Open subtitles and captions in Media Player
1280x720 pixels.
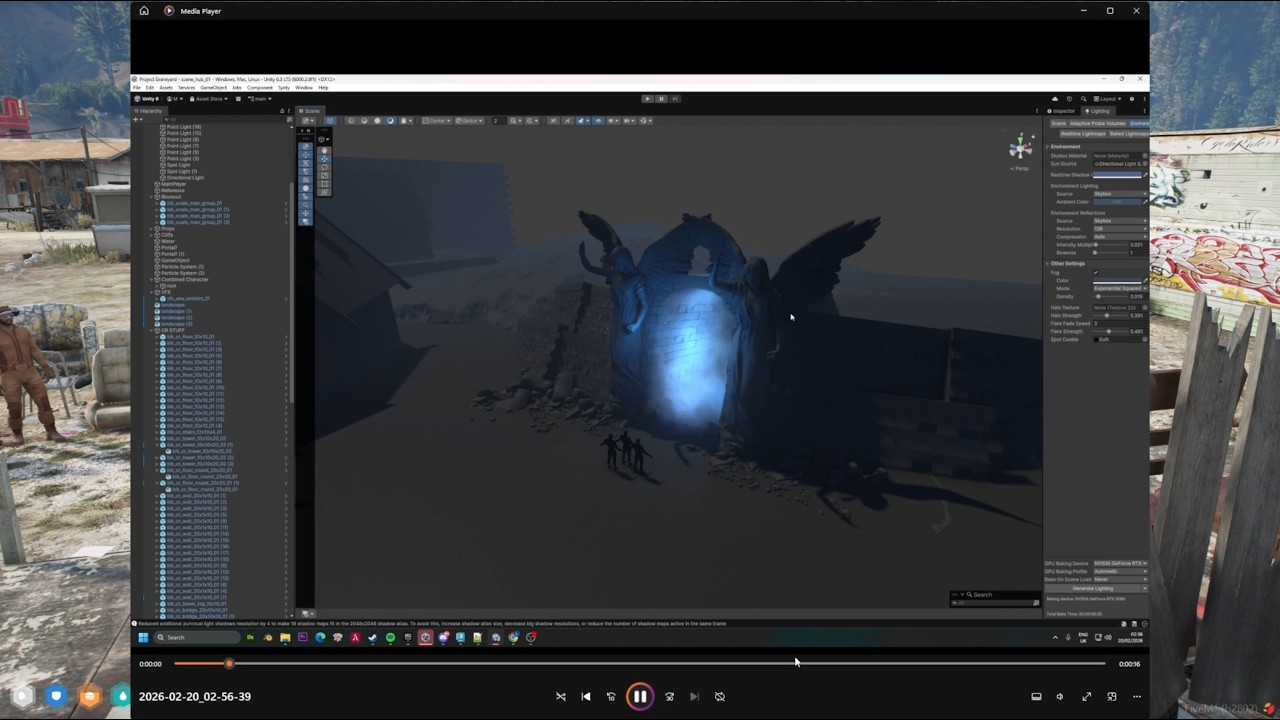[1036, 696]
